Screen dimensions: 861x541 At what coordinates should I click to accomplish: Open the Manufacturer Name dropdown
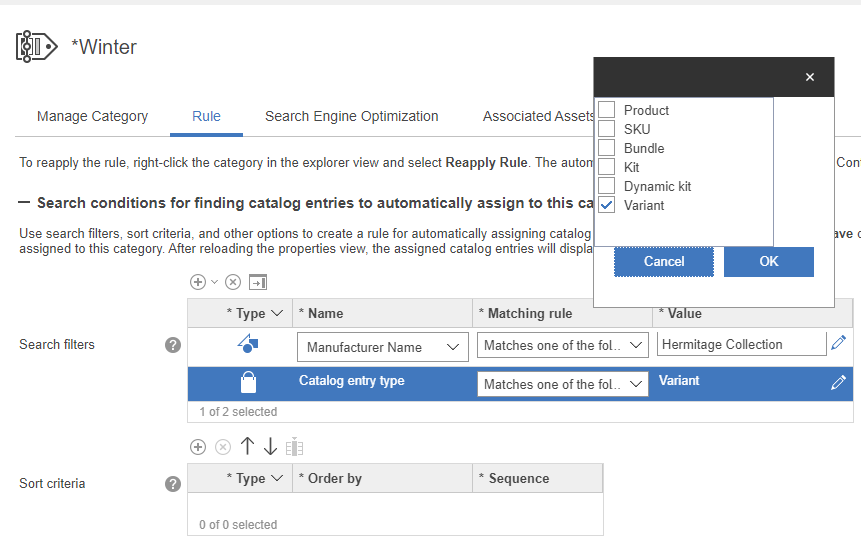click(x=382, y=347)
